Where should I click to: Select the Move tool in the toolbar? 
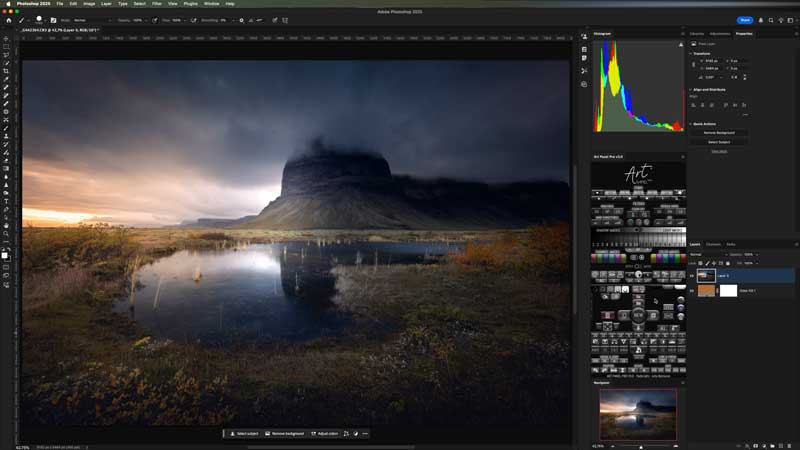coord(6,38)
